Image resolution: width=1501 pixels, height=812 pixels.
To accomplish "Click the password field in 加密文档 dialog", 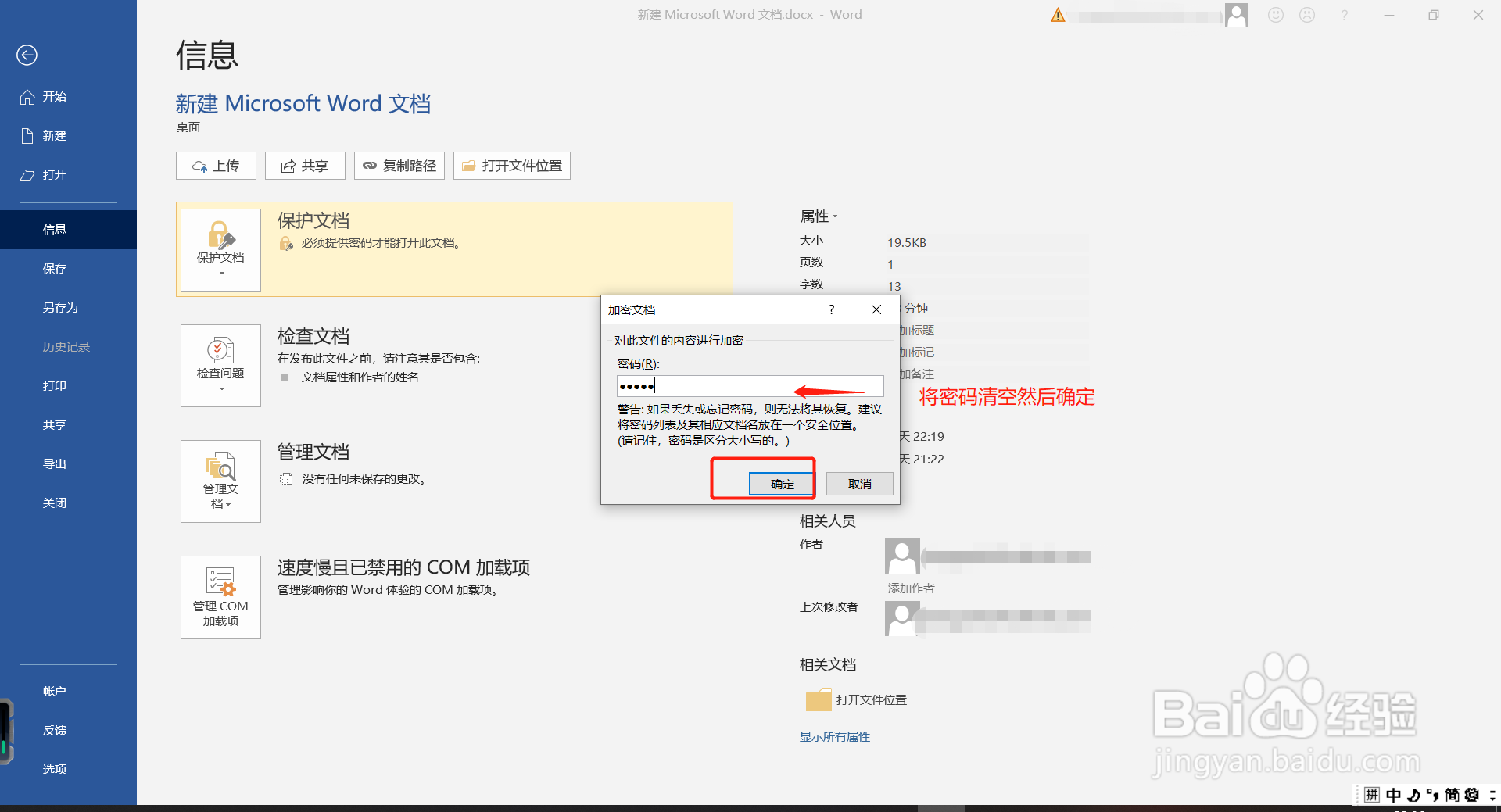I will click(x=750, y=386).
